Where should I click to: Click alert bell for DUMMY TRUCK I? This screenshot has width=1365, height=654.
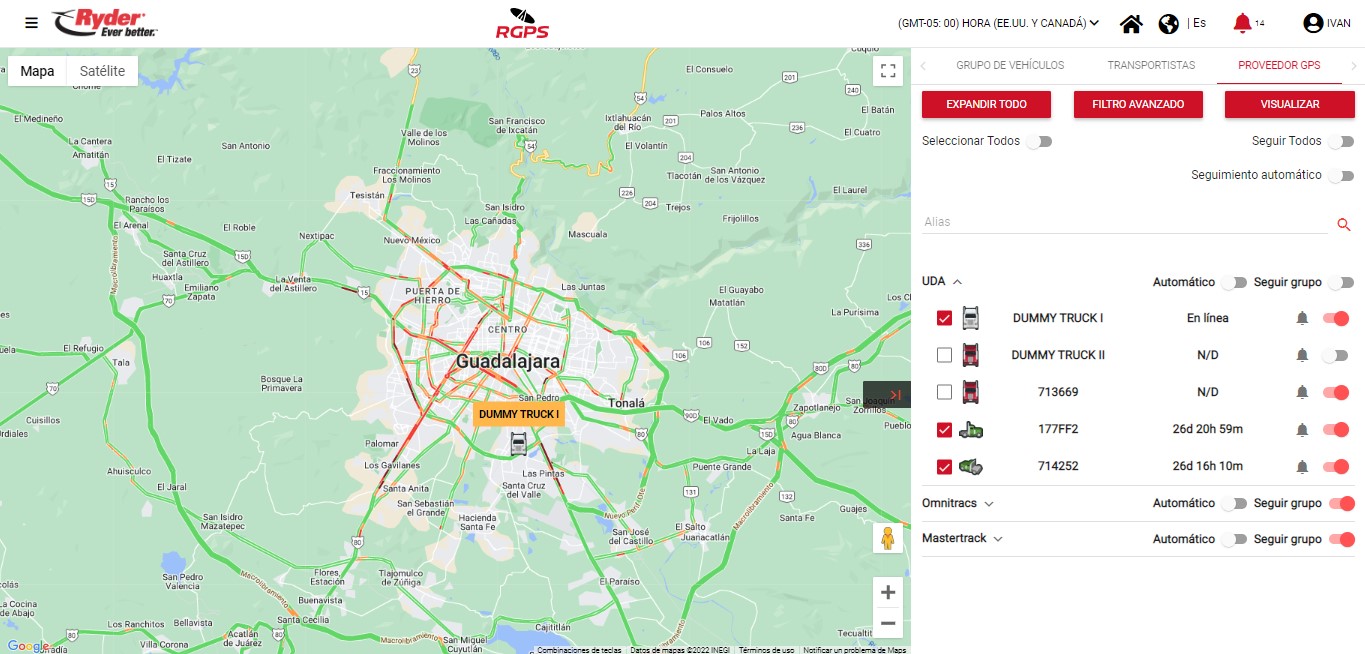(1302, 319)
